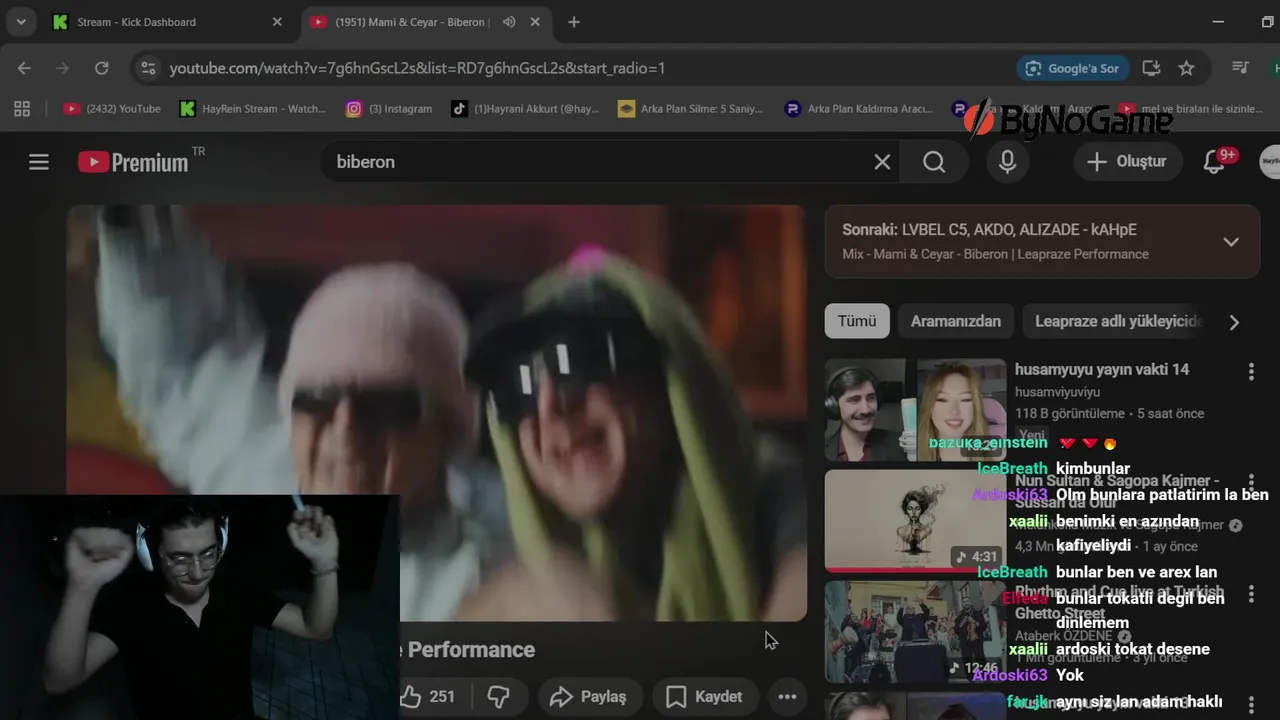Image resolution: width=1280 pixels, height=720 pixels.
Task: Open a new browser tab
Action: 573,22
